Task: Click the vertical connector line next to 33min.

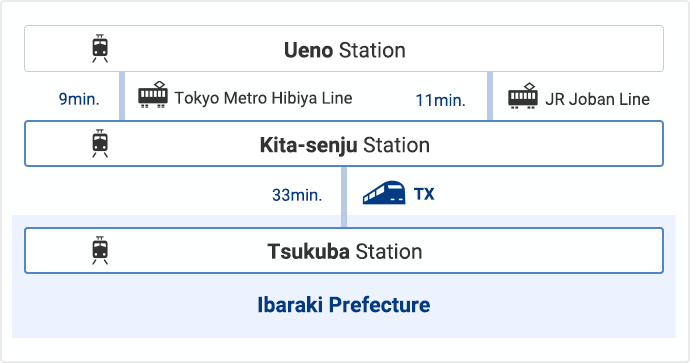Action: tap(344, 197)
